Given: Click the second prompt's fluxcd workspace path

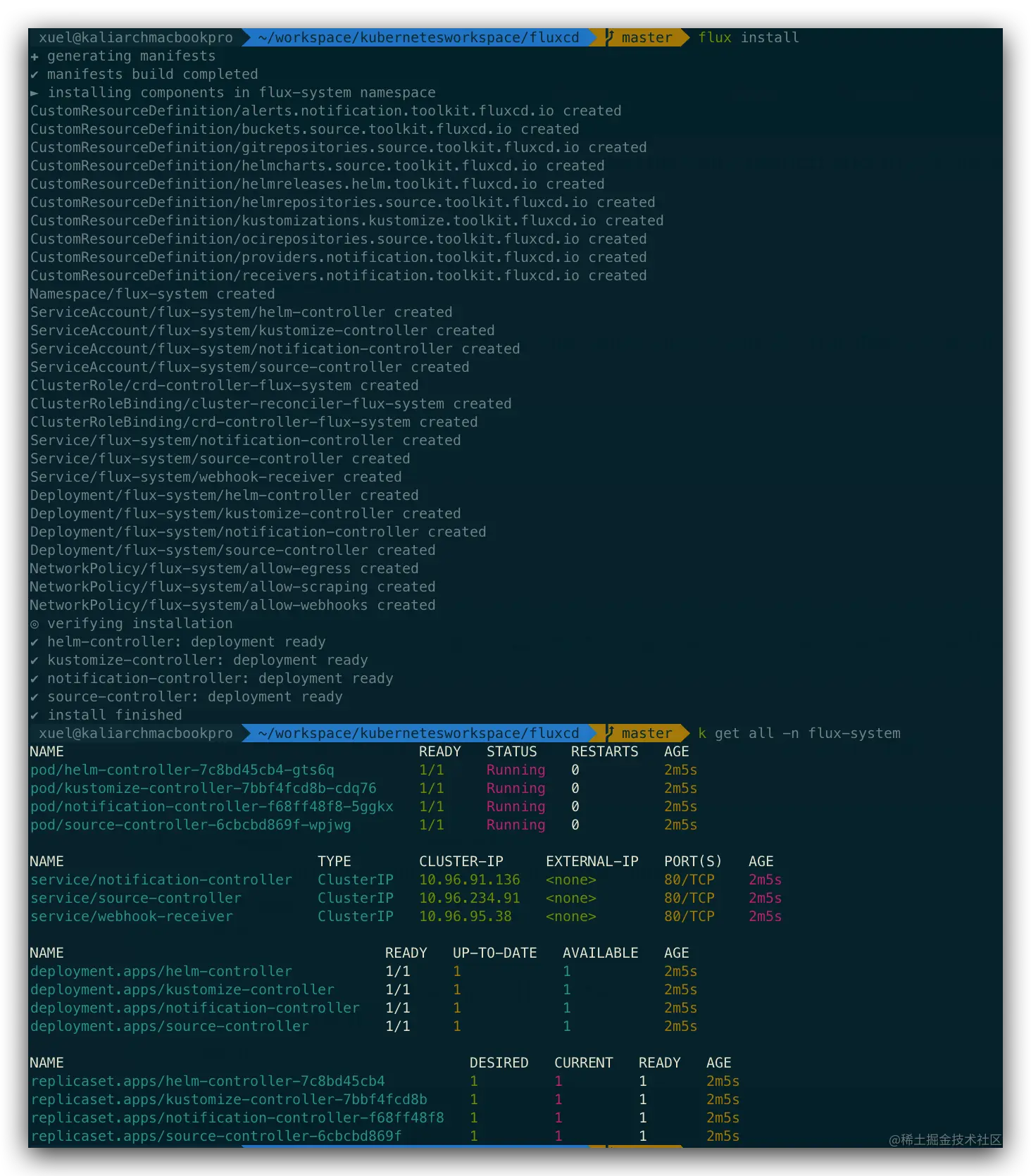Looking at the screenshot, I should (x=418, y=733).
